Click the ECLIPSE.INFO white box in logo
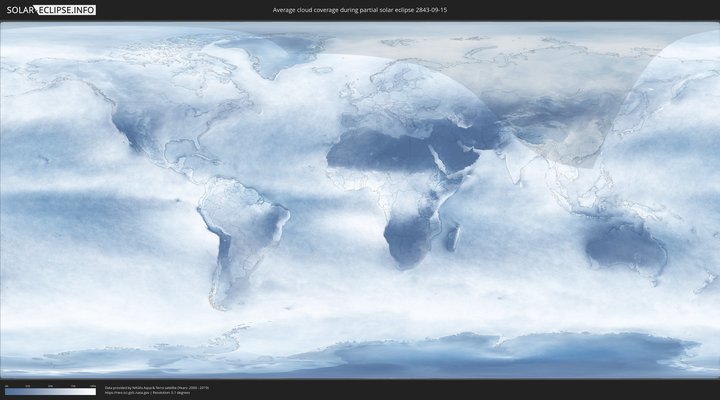720x400 pixels. coord(67,10)
